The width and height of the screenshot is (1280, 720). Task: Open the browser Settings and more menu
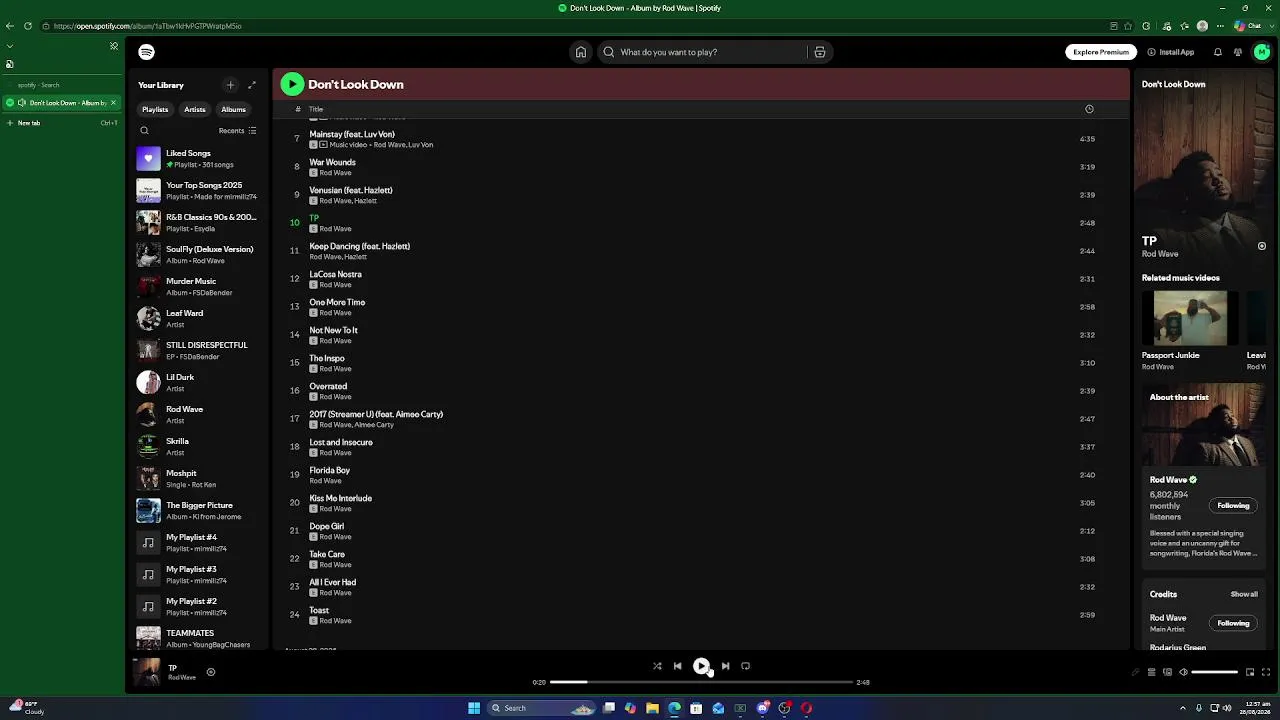coord(1219,26)
